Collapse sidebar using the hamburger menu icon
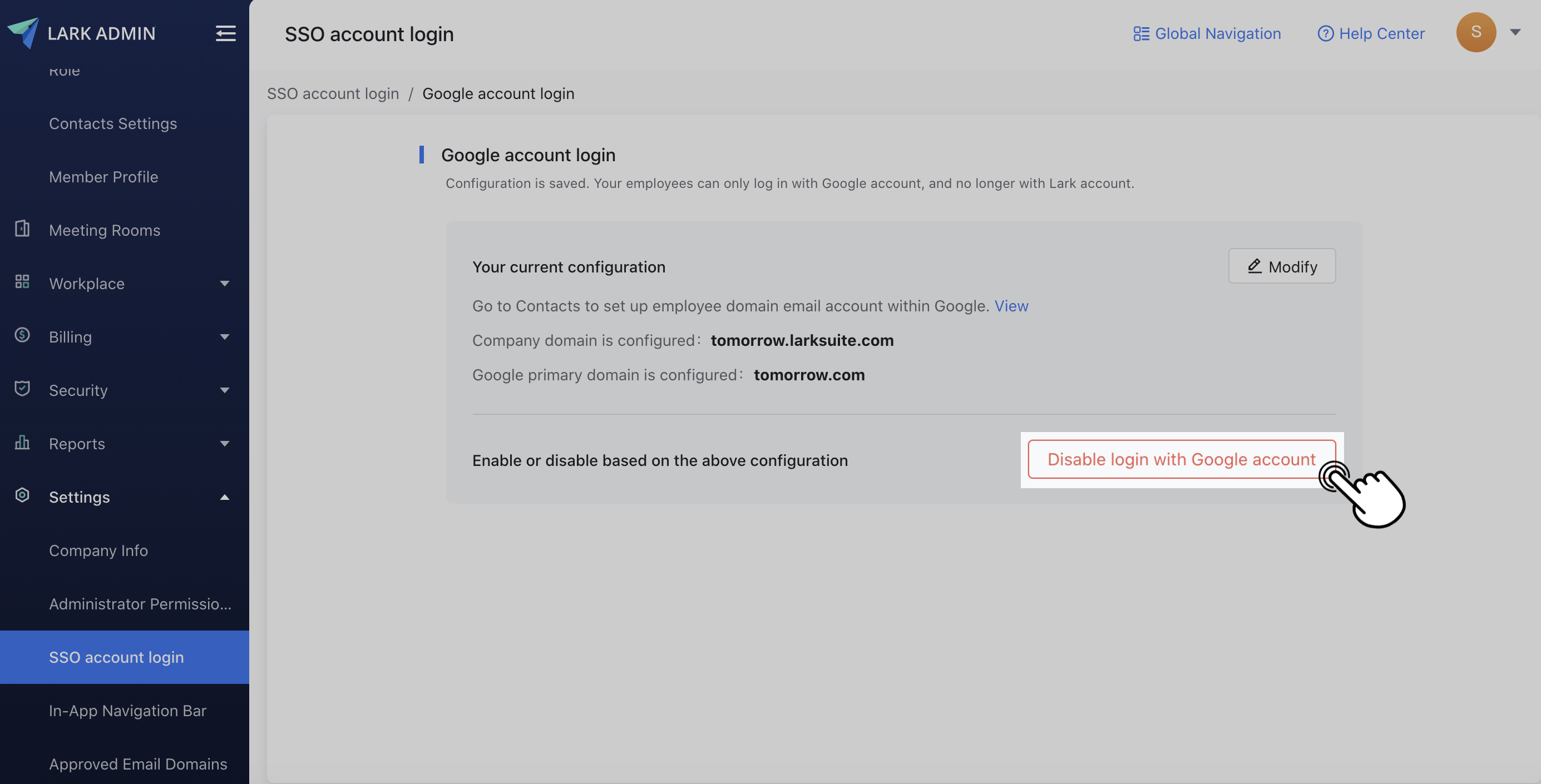The width and height of the screenshot is (1541, 784). click(x=225, y=33)
